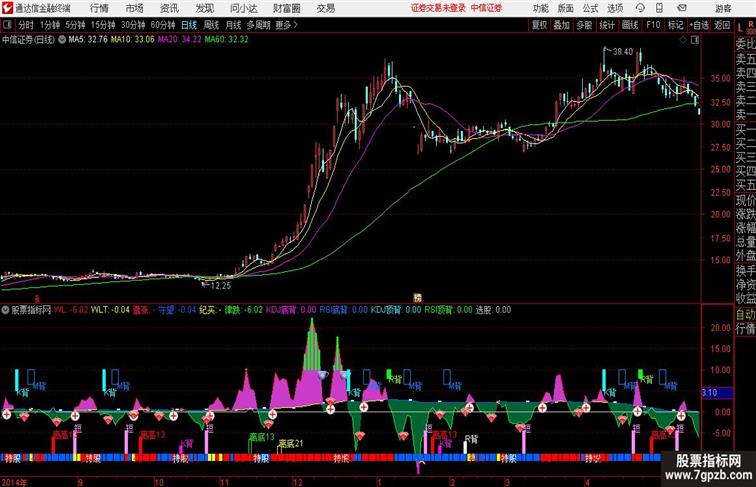The image size is (756, 487).
Task: Switch to 60分钟 period tab
Action: click(163, 25)
